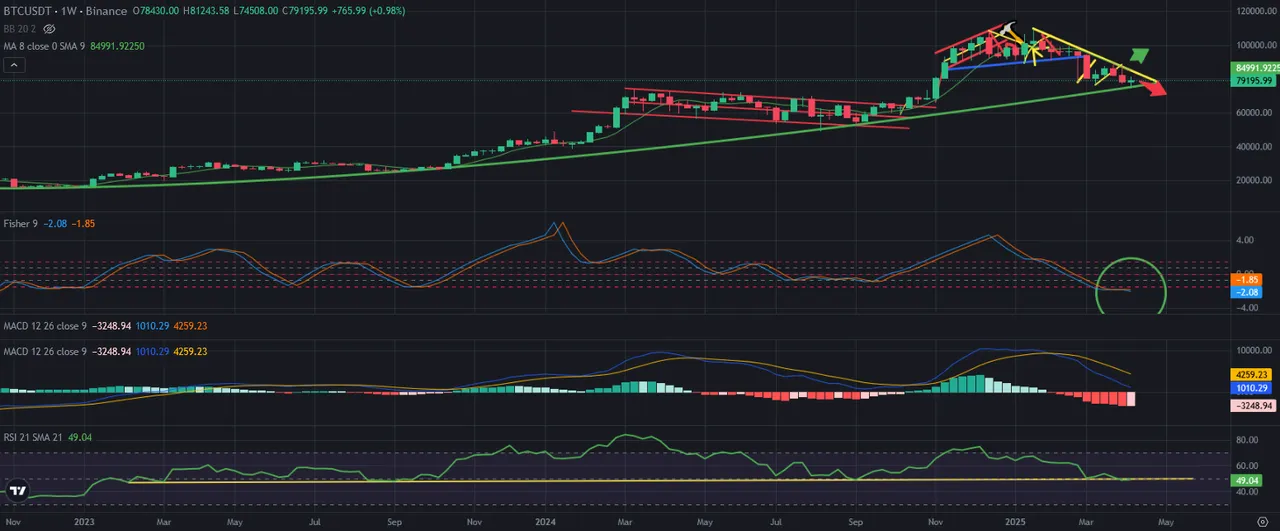The width and height of the screenshot is (1280, 531).
Task: Click the green 84991.92 MA tag on the price axis
Action: (x=1257, y=68)
